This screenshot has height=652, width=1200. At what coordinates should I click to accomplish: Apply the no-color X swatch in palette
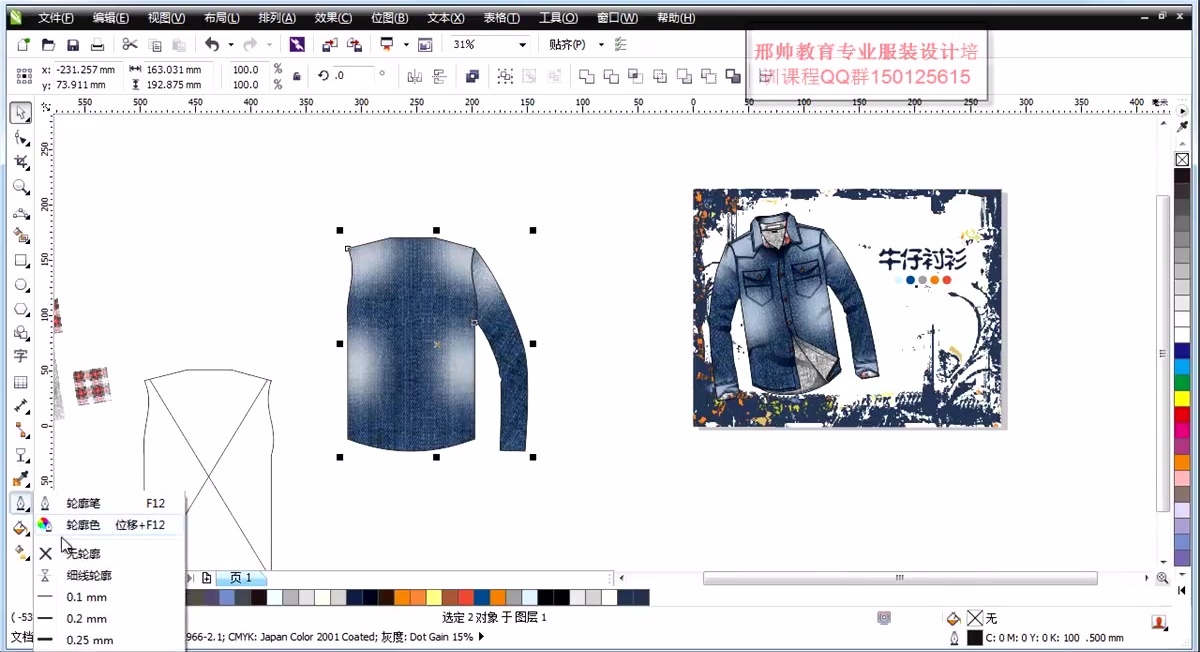tap(1182, 160)
